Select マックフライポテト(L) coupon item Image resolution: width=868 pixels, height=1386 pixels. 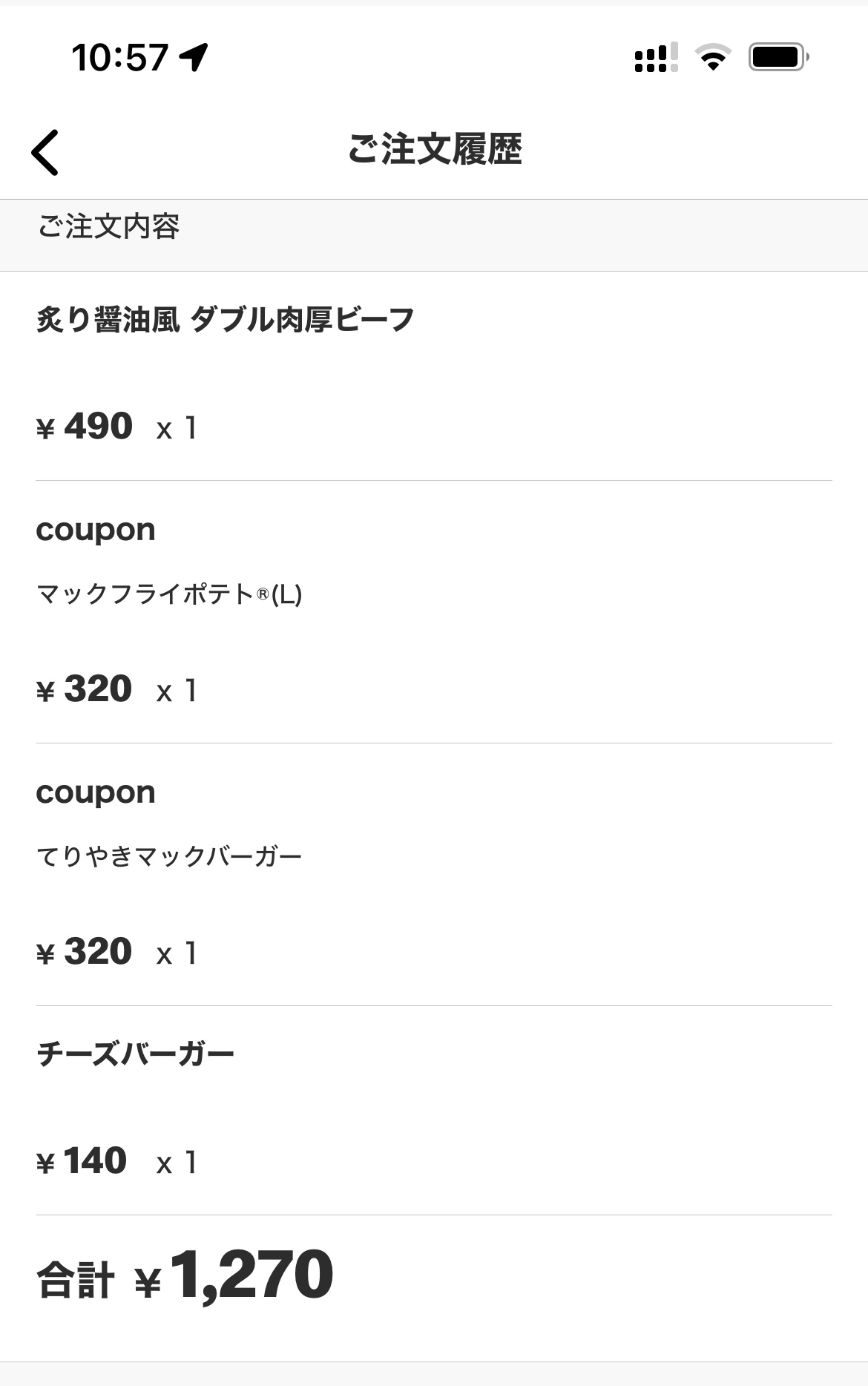(169, 594)
